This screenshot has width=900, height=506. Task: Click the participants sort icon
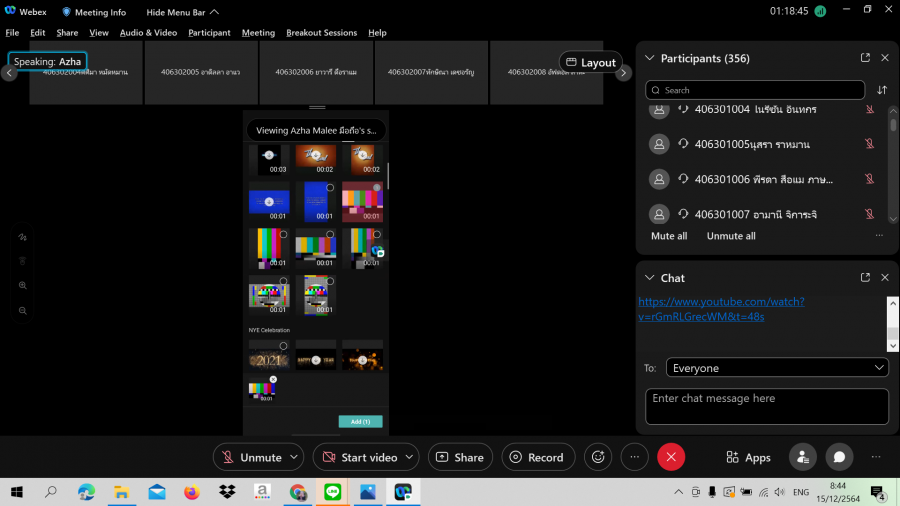882,90
